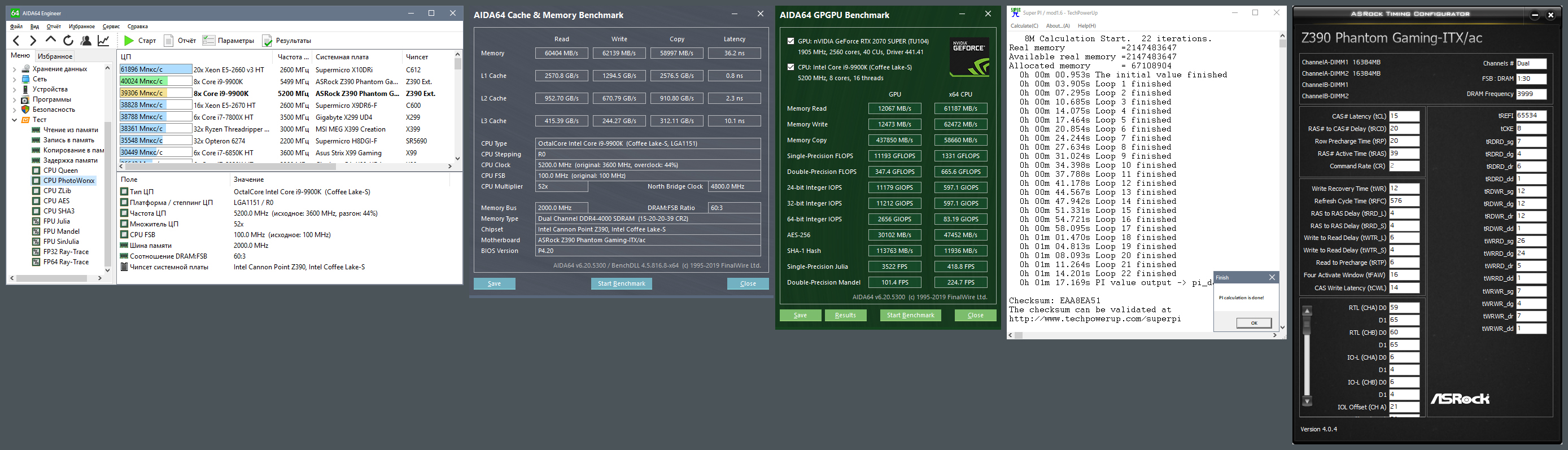This screenshot has width=1568, height=450.
Task: Open Calculate(C) menu in Super PI
Action: (x=1024, y=26)
